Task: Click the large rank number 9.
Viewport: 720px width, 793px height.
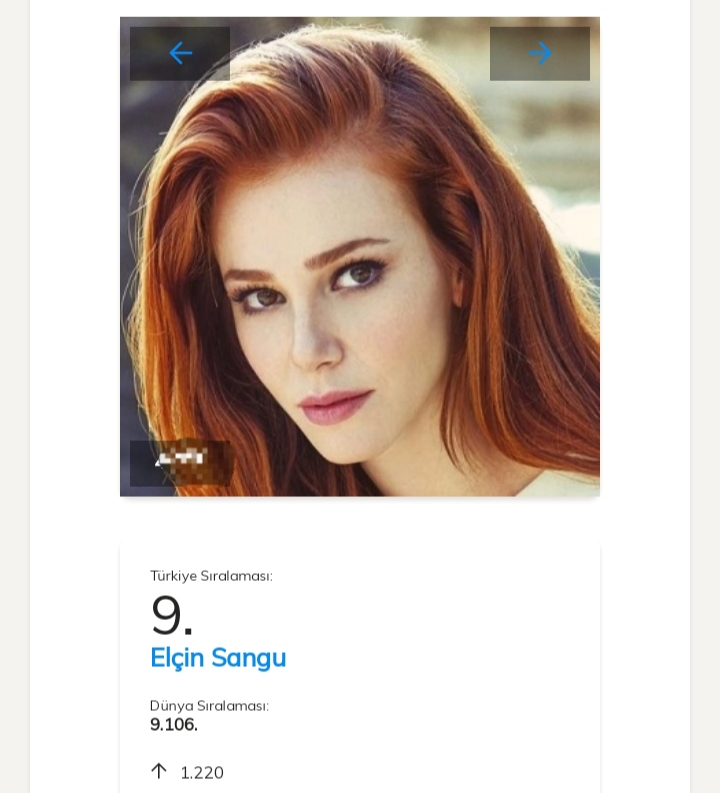Action: 171,615
